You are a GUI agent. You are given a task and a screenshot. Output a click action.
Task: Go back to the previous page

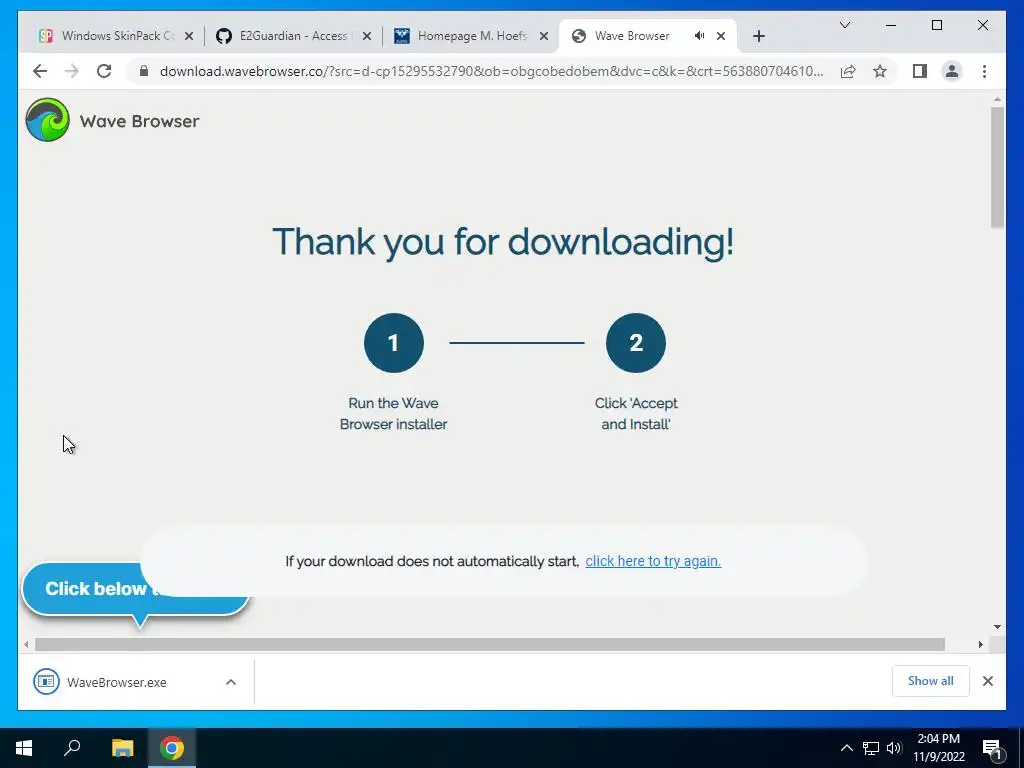pos(40,71)
